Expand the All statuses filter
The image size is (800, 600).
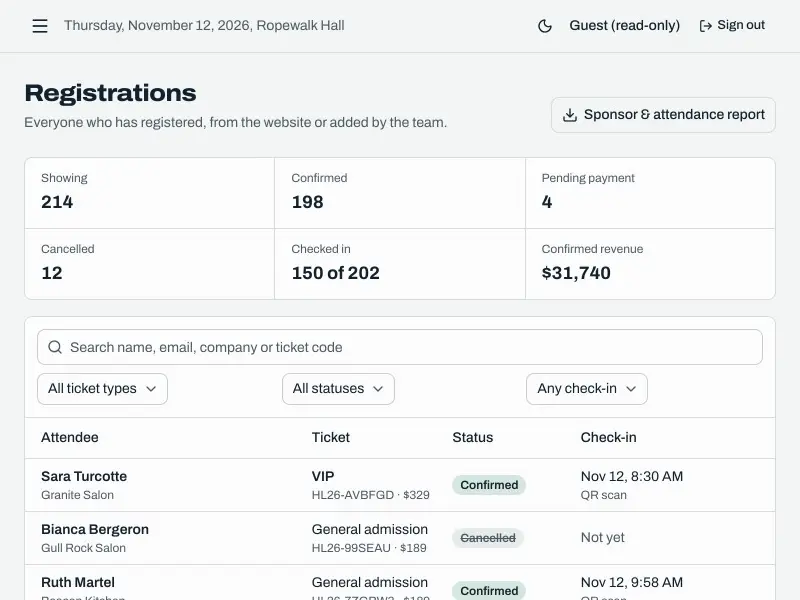pyautogui.click(x=338, y=389)
